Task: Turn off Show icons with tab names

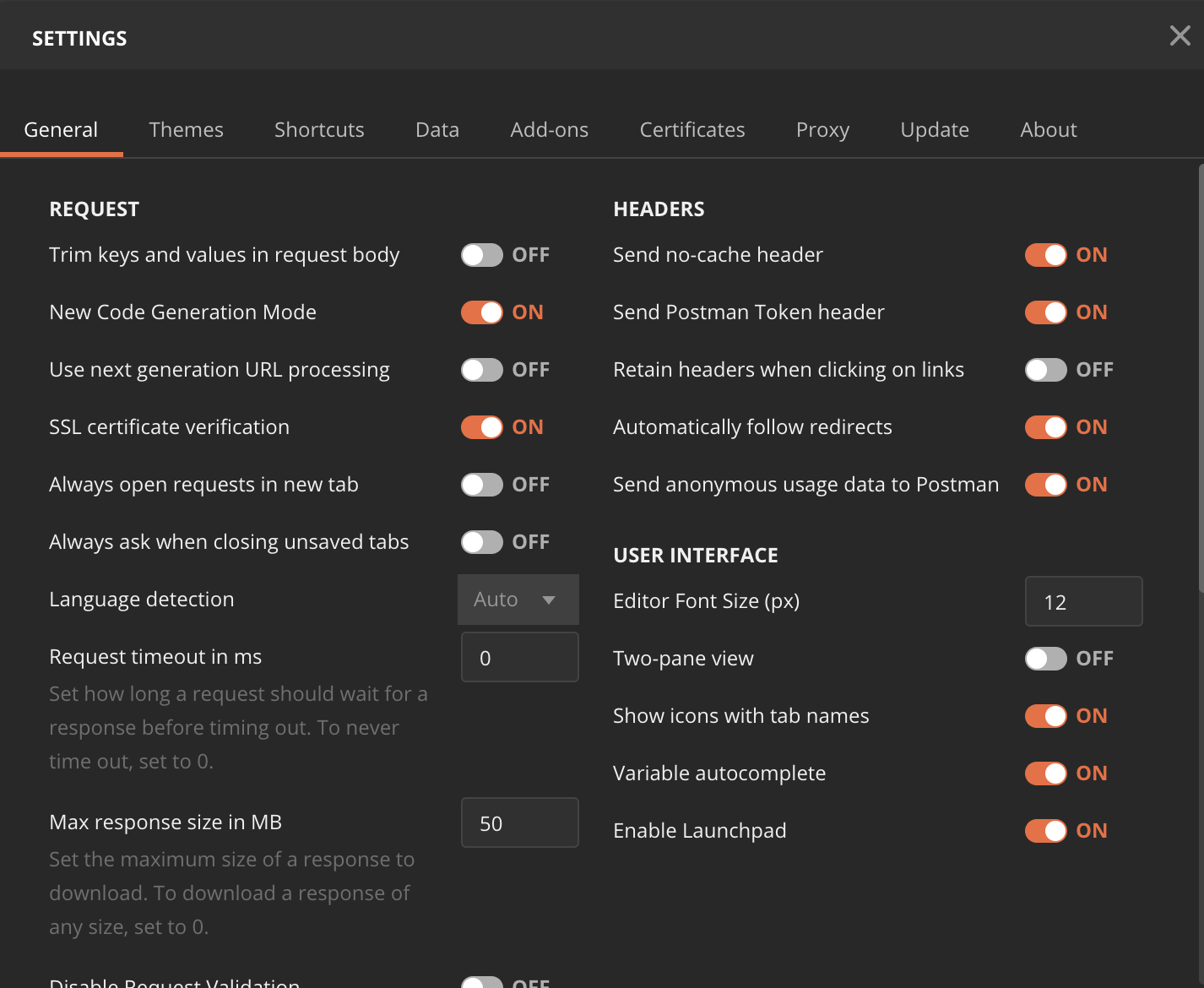Action: 1044,715
